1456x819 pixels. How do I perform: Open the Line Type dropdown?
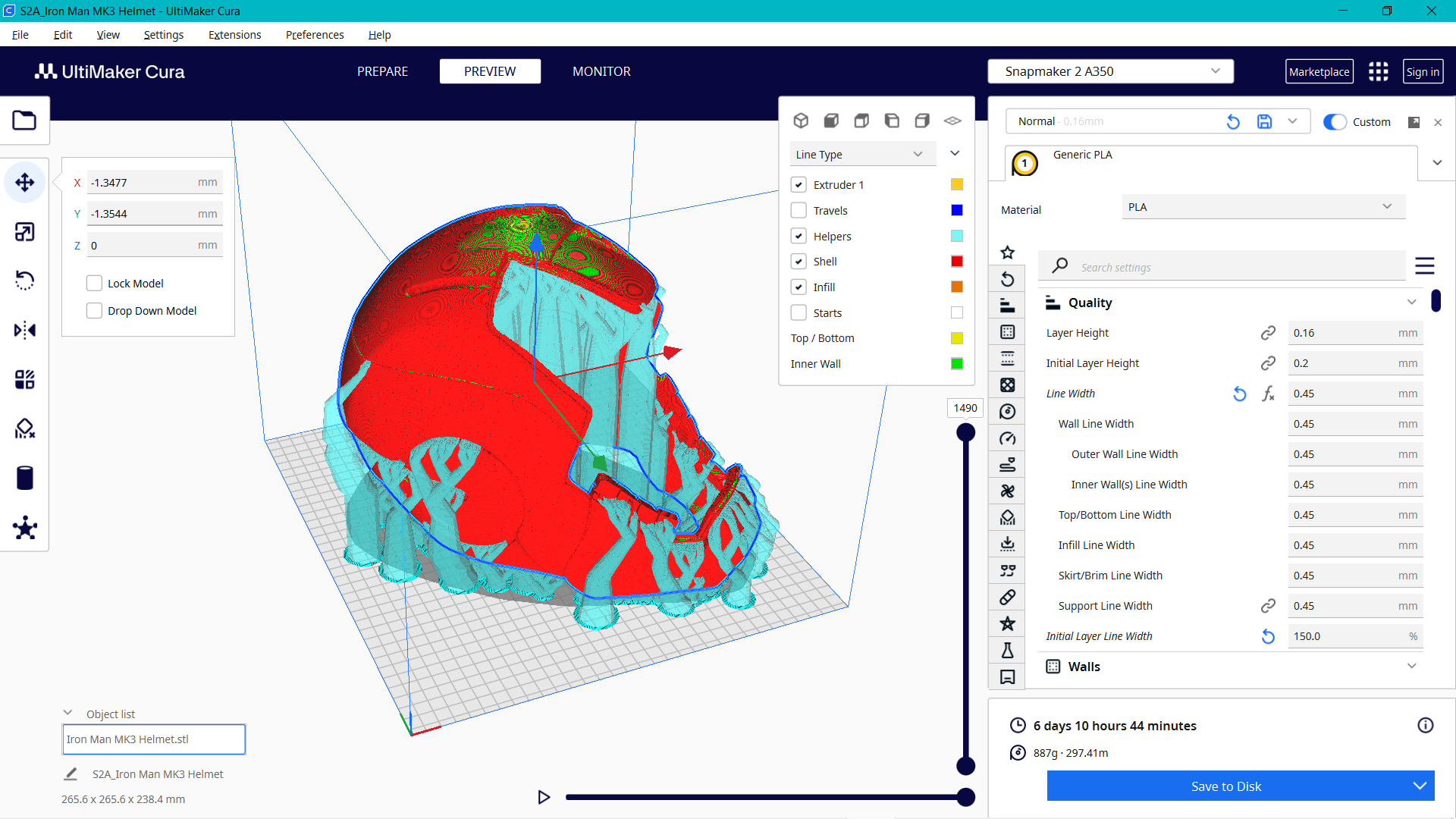point(862,154)
